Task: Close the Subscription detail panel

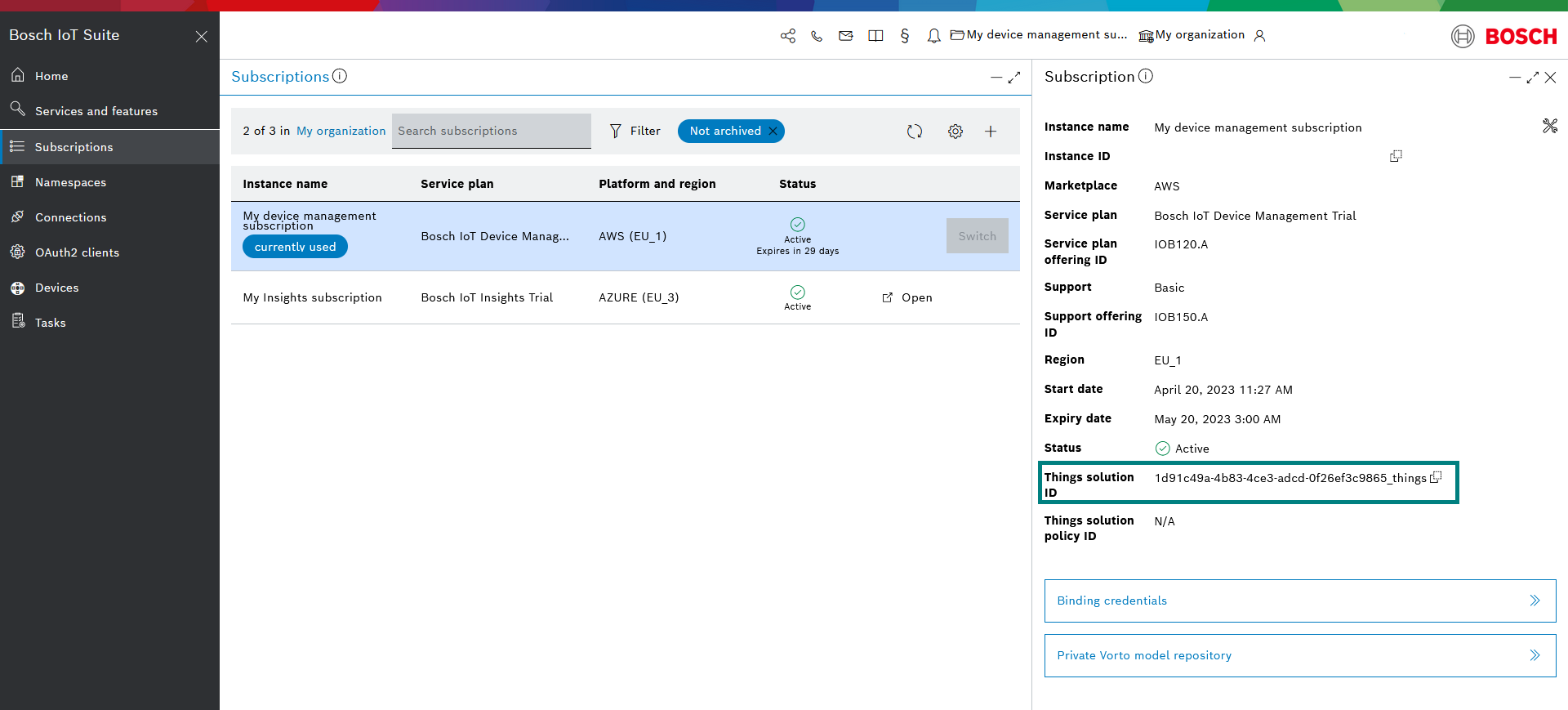Action: click(x=1550, y=78)
